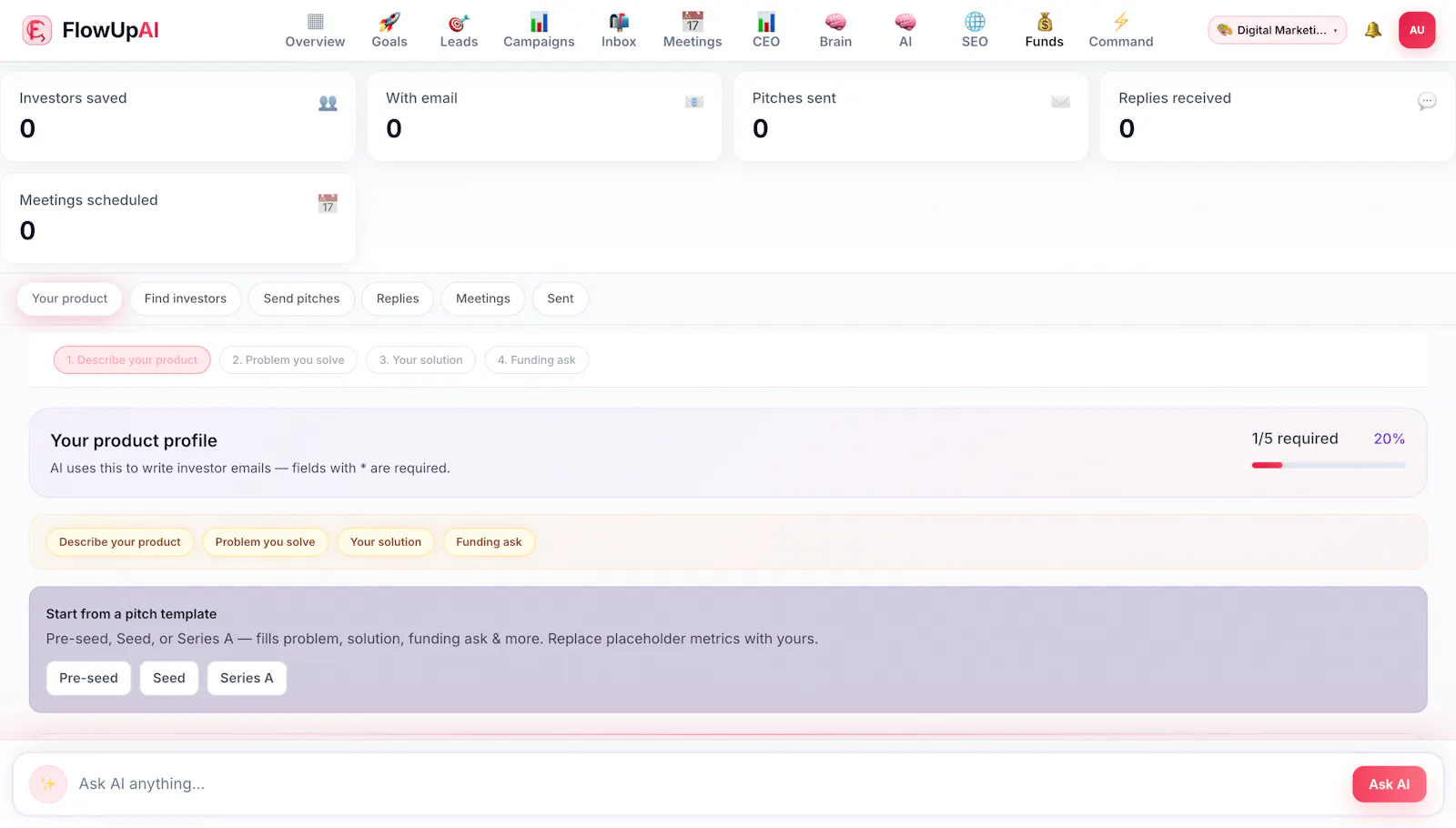This screenshot has width=1456, height=828.
Task: Open CEO bar chart icon
Action: (x=766, y=22)
